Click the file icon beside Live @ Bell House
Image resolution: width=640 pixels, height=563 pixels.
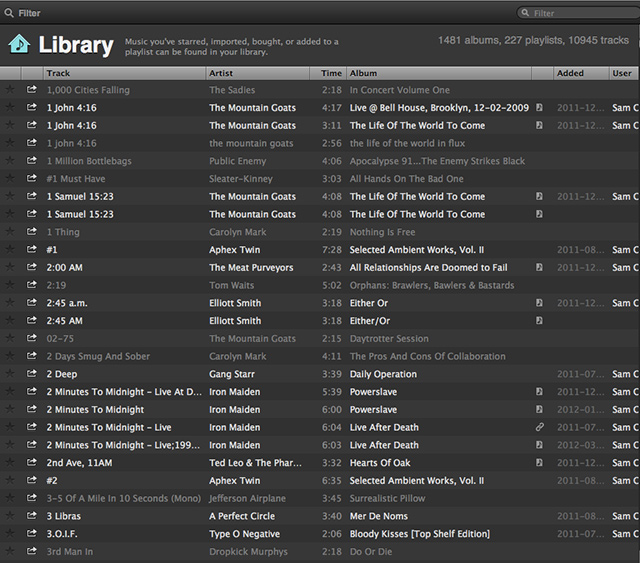pyautogui.click(x=540, y=108)
